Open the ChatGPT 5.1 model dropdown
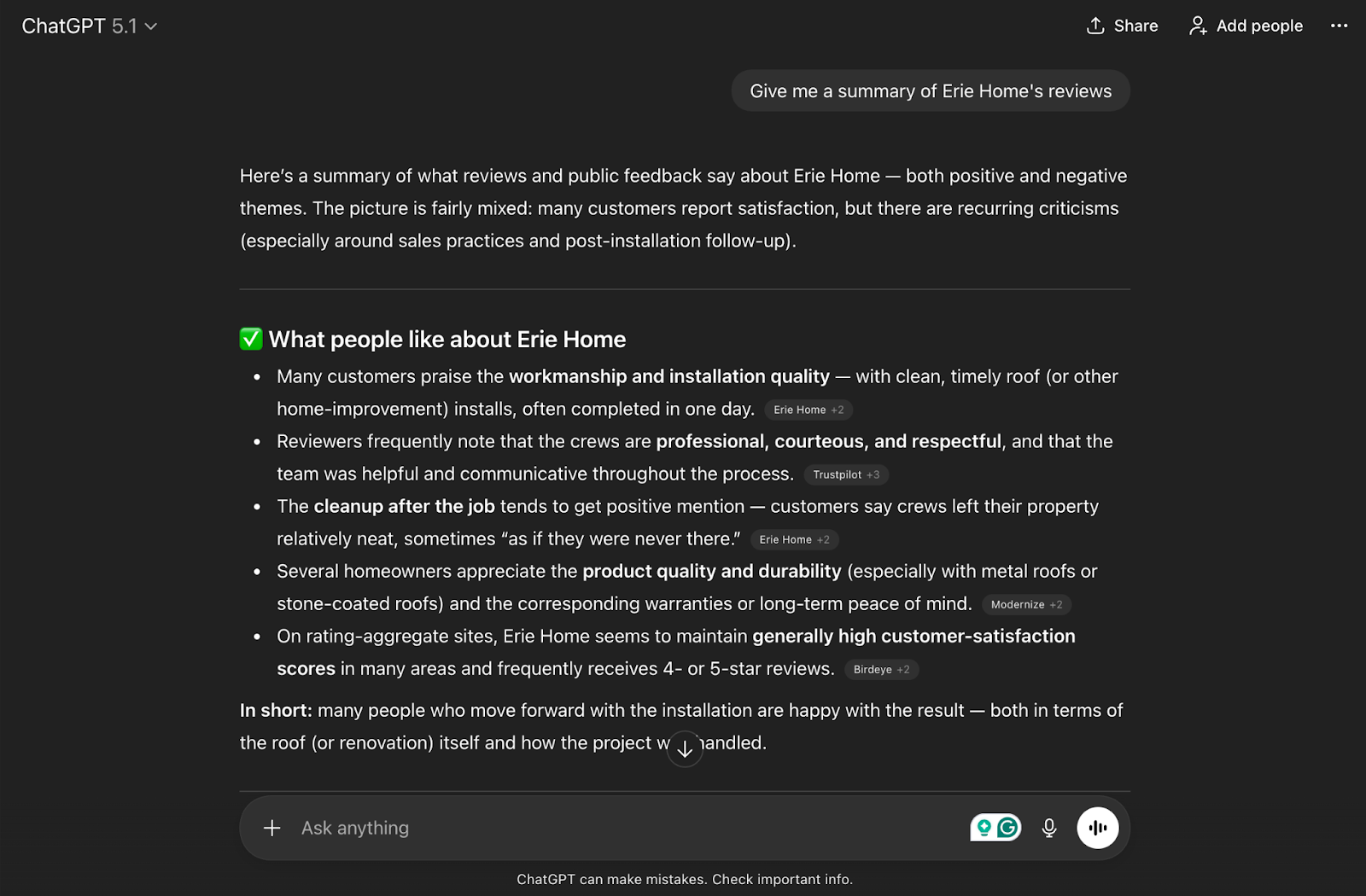 click(x=90, y=26)
